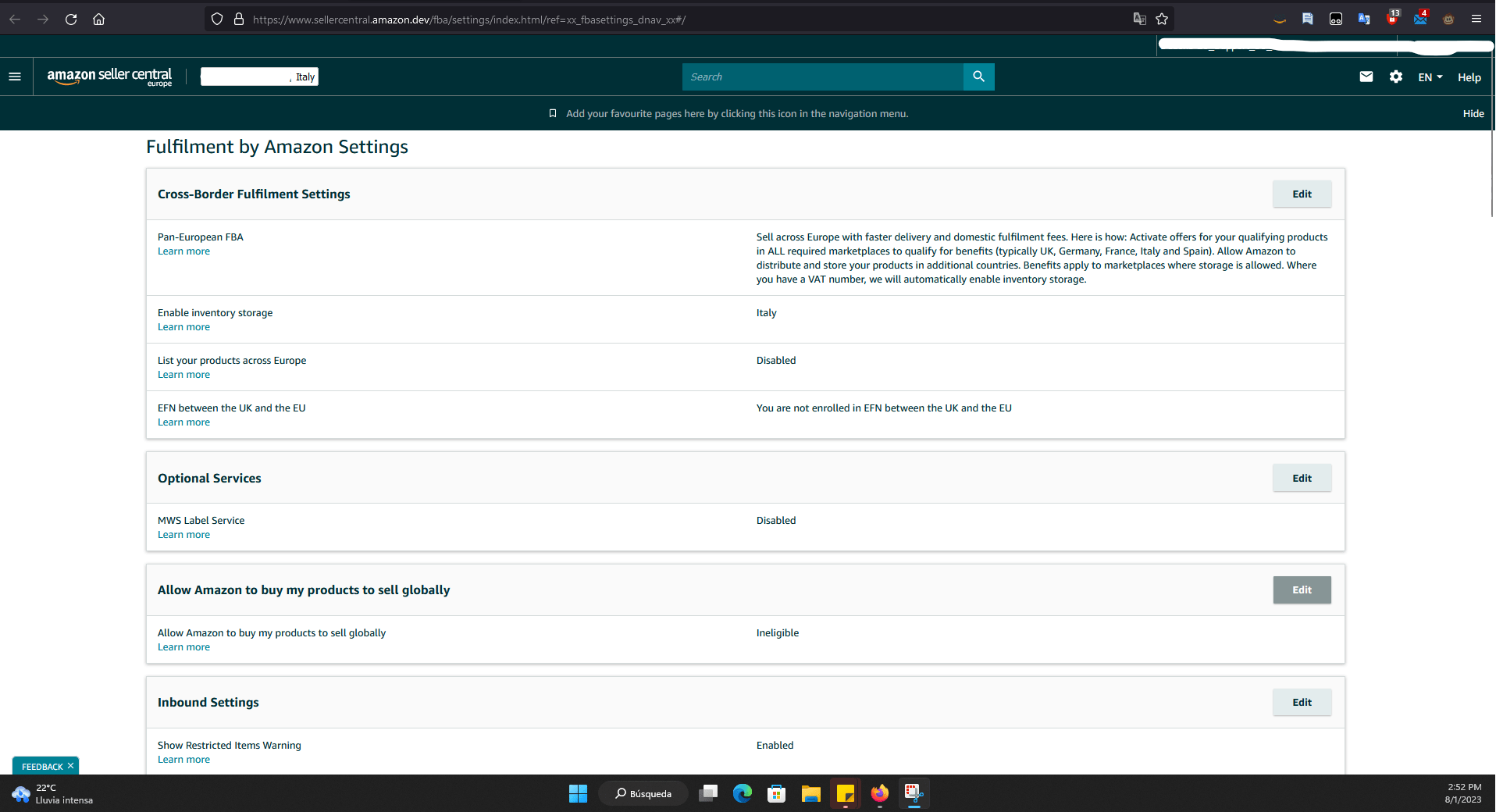The width and height of the screenshot is (1496, 812).
Task: Open Microsoft Edge from the taskbar
Action: coord(742,793)
